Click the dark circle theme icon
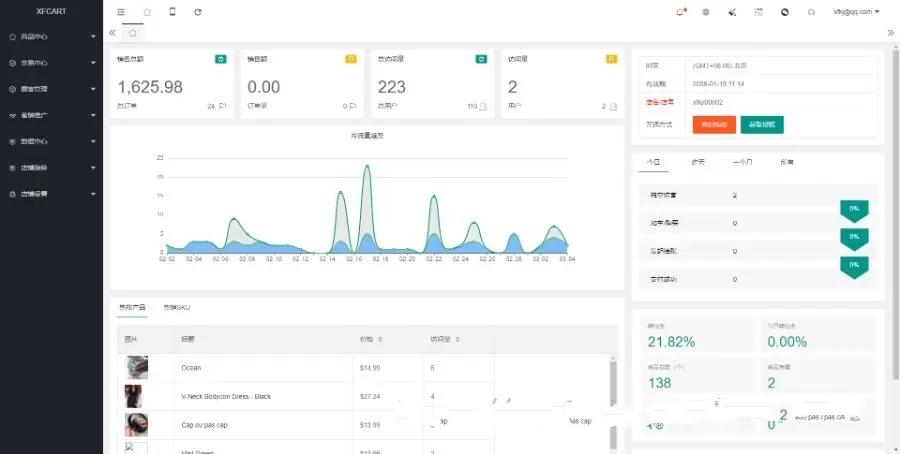The width and height of the screenshot is (900, 454). 785,11
